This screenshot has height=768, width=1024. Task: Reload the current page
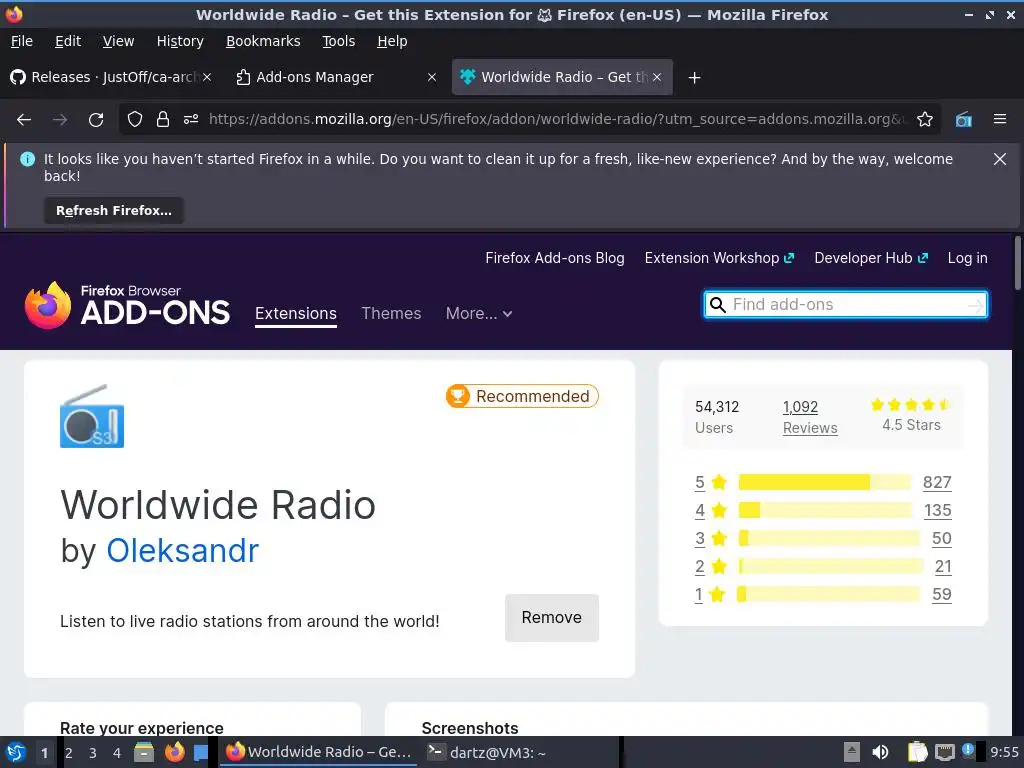pos(96,120)
